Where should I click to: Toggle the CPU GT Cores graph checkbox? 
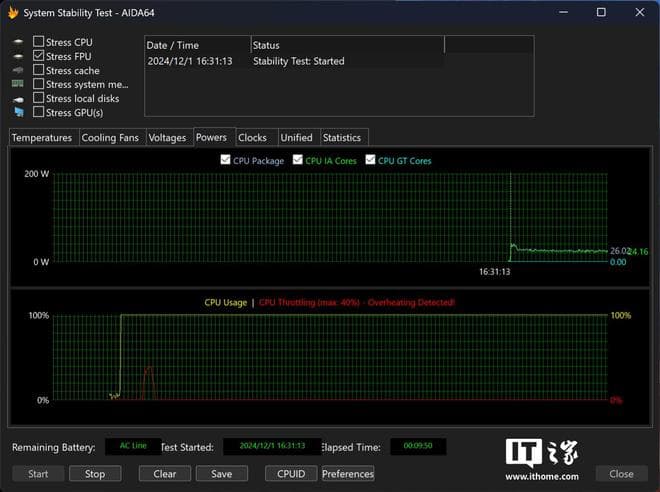coord(370,160)
